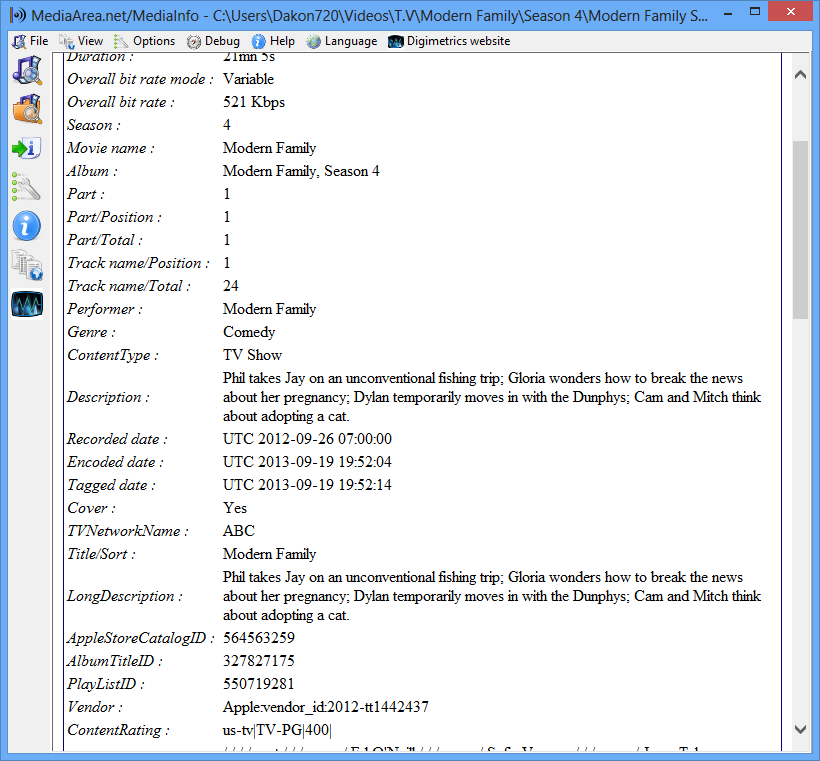820x761 pixels.
Task: Click the 'Apple:vendor_id:2012-tt1442437' value
Action: coord(326,707)
